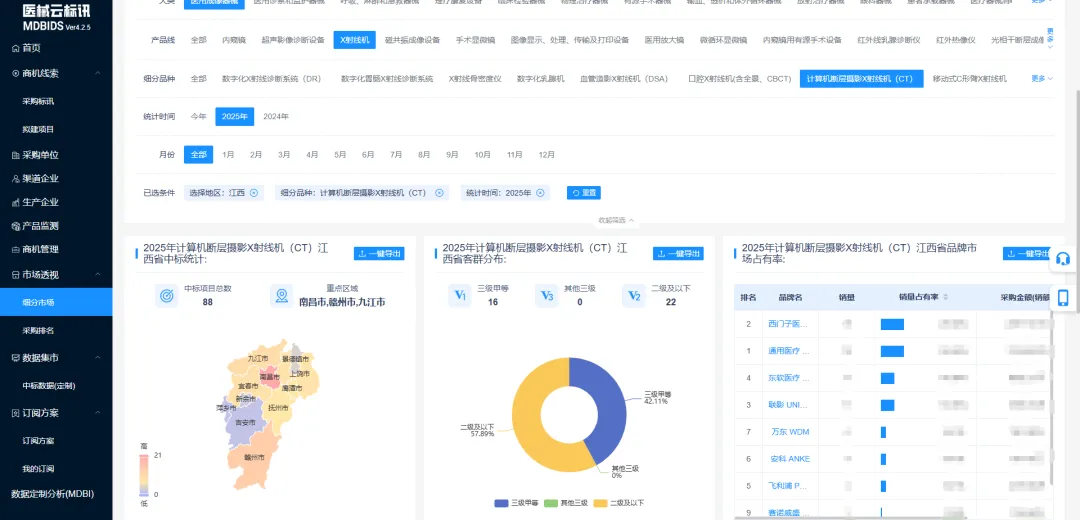The width and height of the screenshot is (1080, 520).
Task: Select 血管造影X射线机（DSA） sub-category
Action: (x=624, y=79)
